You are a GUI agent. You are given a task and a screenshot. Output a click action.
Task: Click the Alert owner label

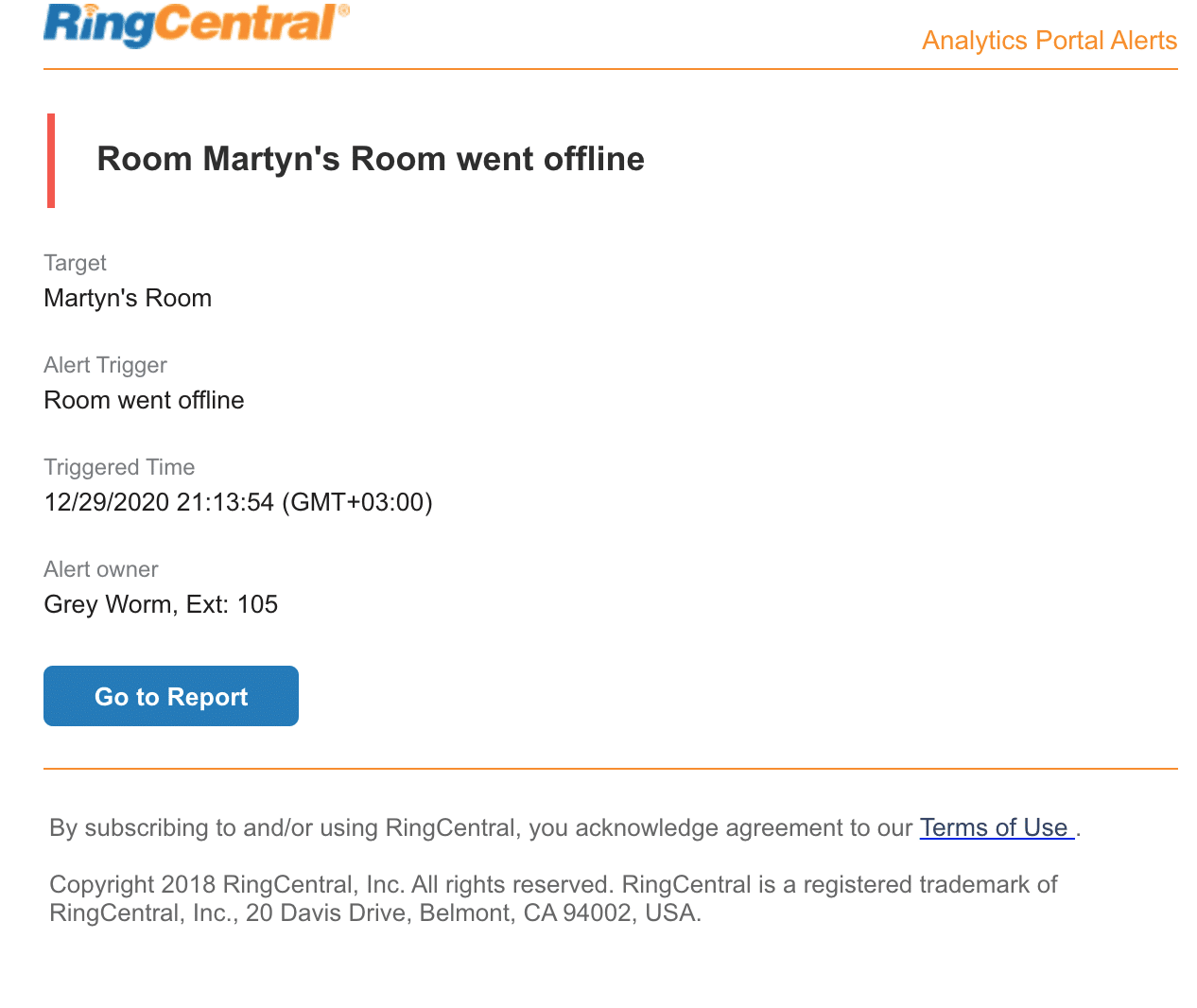point(100,569)
